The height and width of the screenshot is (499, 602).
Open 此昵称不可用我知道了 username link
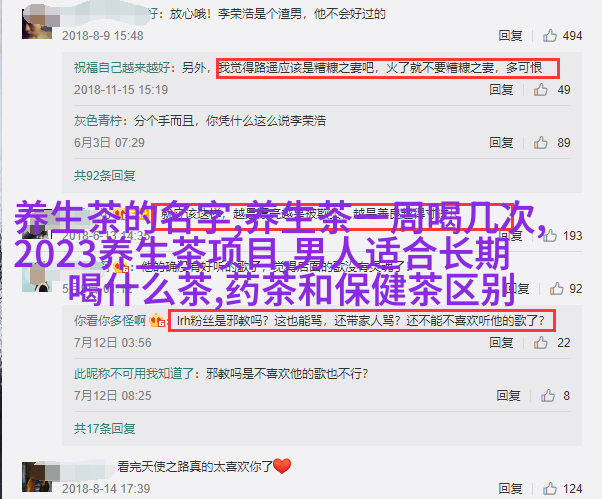tap(134, 373)
